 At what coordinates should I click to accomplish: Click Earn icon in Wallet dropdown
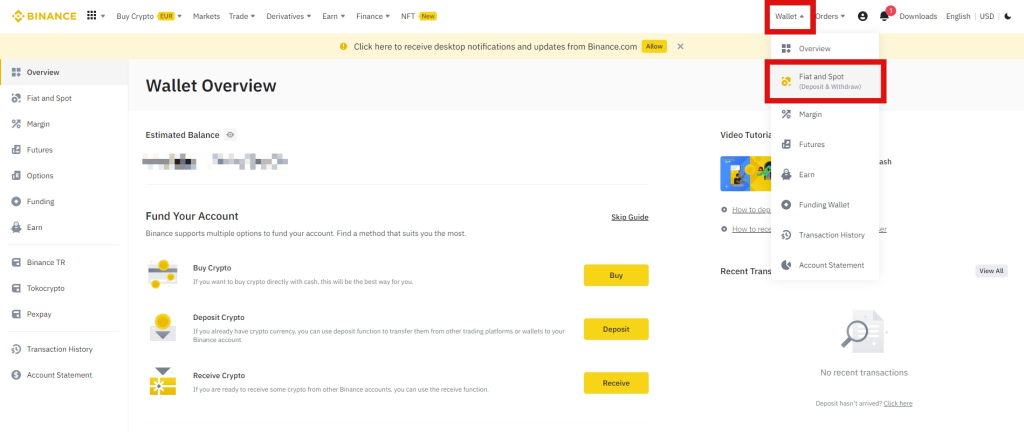pos(786,175)
